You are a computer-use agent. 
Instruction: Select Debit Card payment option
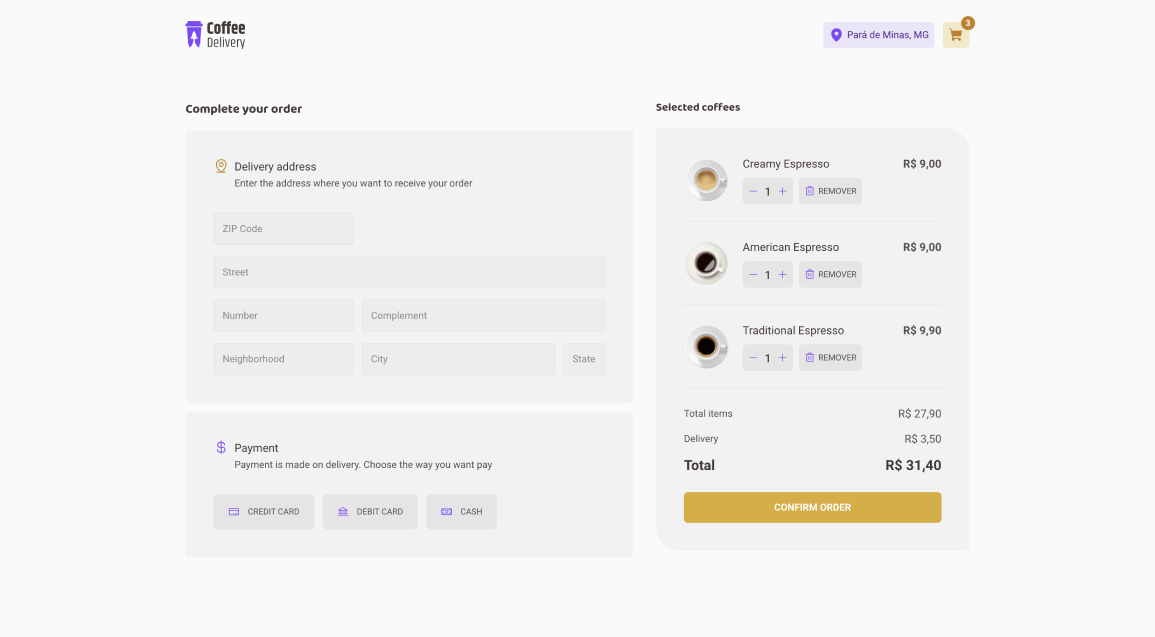pyautogui.click(x=370, y=512)
